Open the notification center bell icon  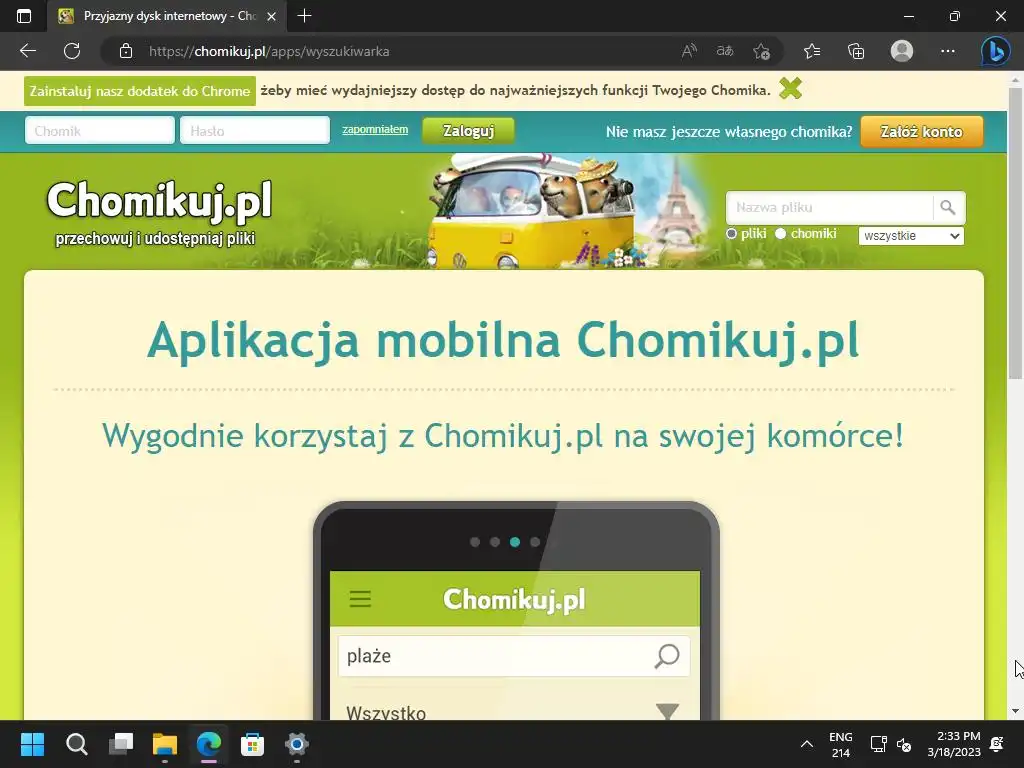coord(997,744)
